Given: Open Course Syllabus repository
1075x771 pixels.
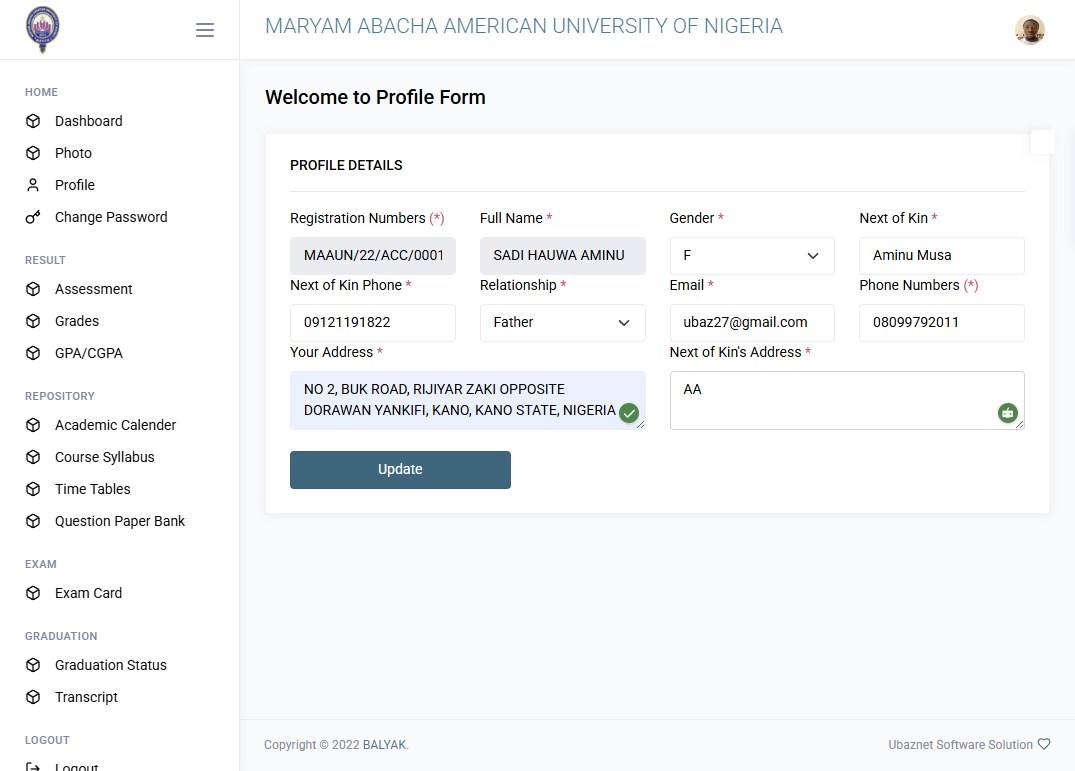Looking at the screenshot, I should click(x=104, y=457).
